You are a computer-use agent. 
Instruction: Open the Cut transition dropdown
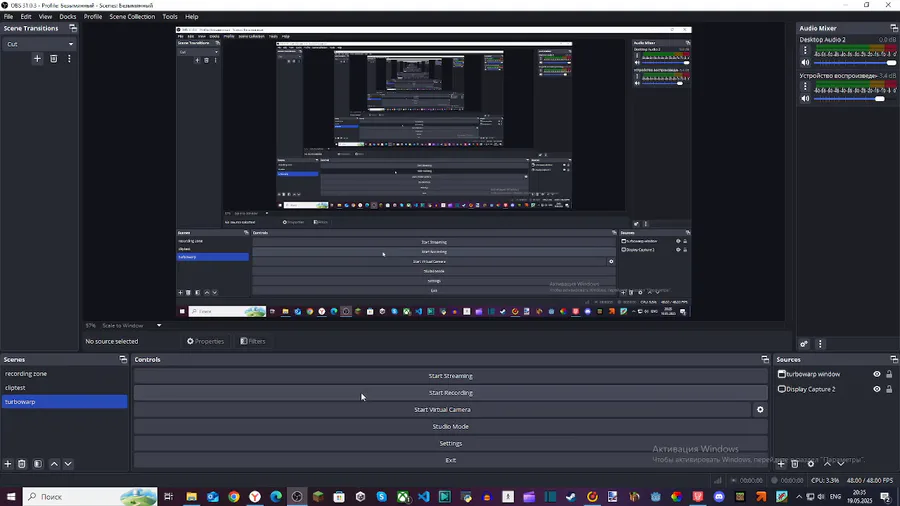coord(40,44)
